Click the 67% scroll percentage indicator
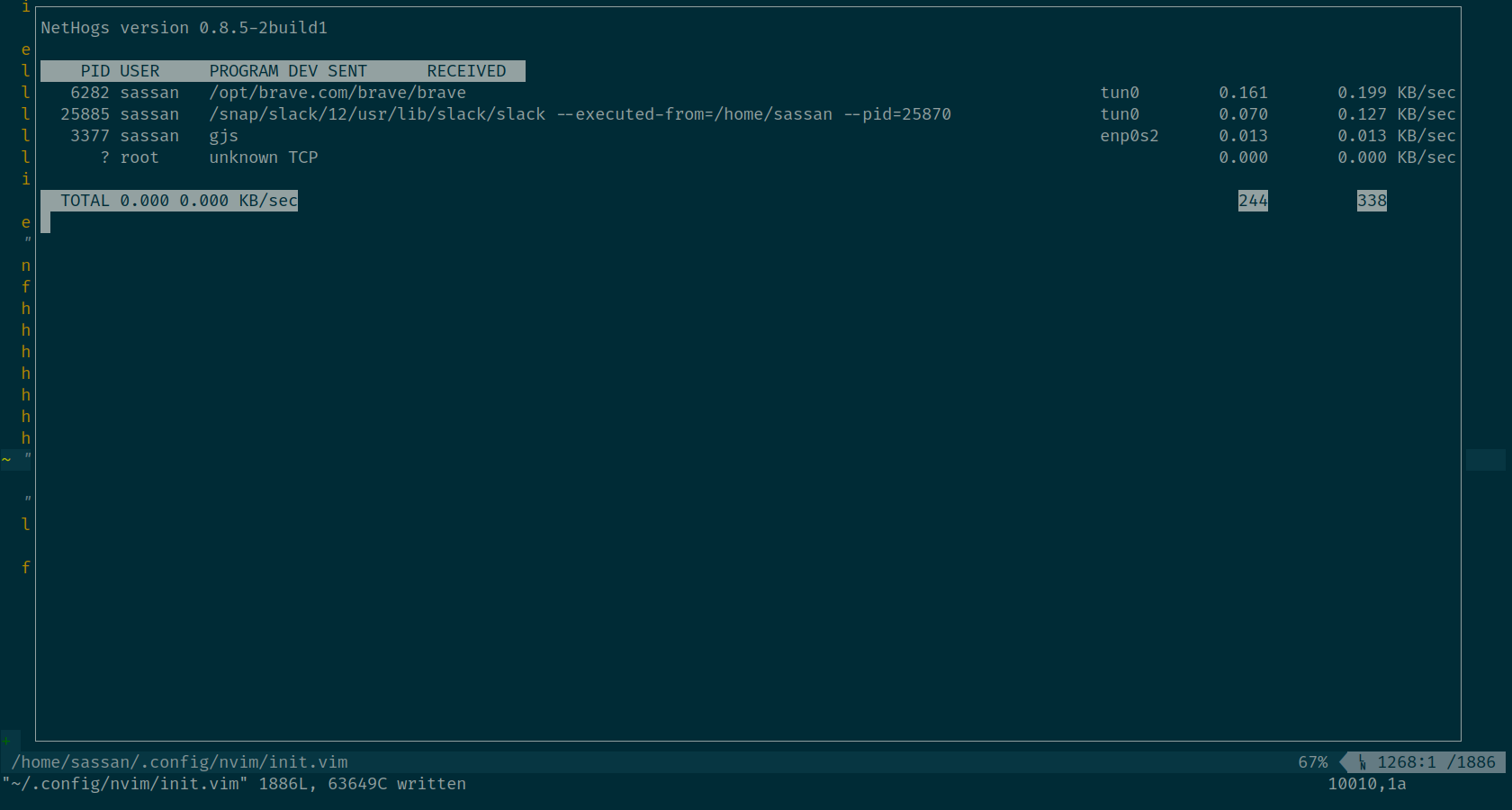This screenshot has height=810, width=1512. (x=1312, y=762)
